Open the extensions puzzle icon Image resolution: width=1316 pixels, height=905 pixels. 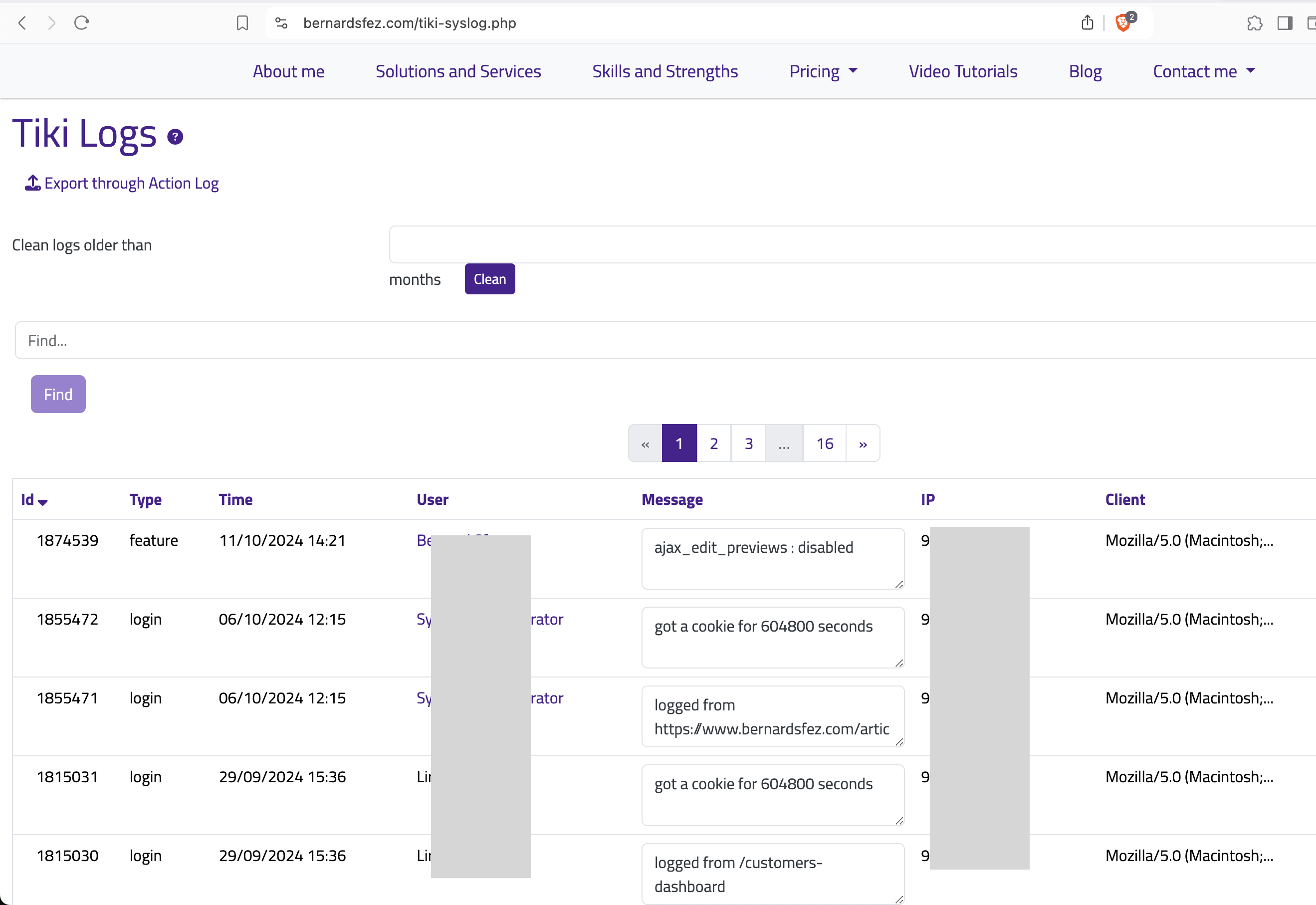[1254, 22]
